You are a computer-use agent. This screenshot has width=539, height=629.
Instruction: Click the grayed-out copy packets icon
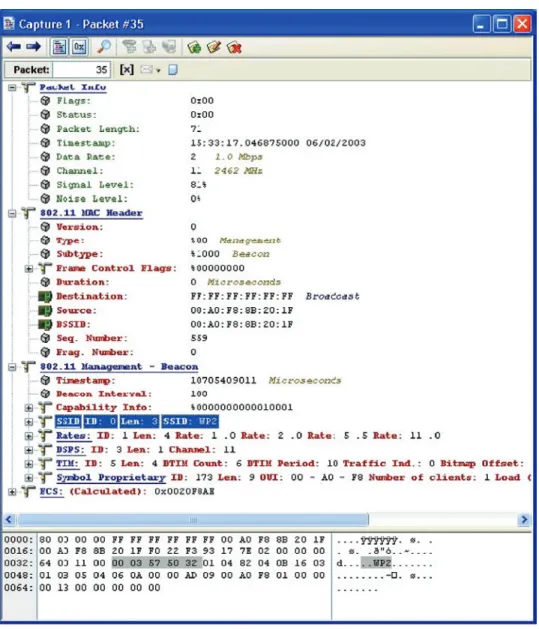tap(149, 47)
